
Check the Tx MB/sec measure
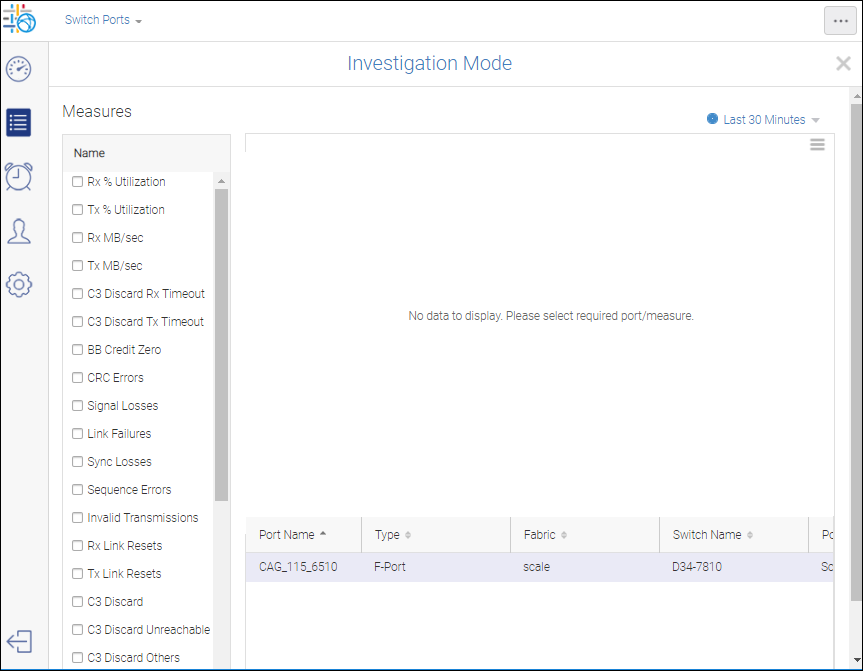click(x=78, y=266)
